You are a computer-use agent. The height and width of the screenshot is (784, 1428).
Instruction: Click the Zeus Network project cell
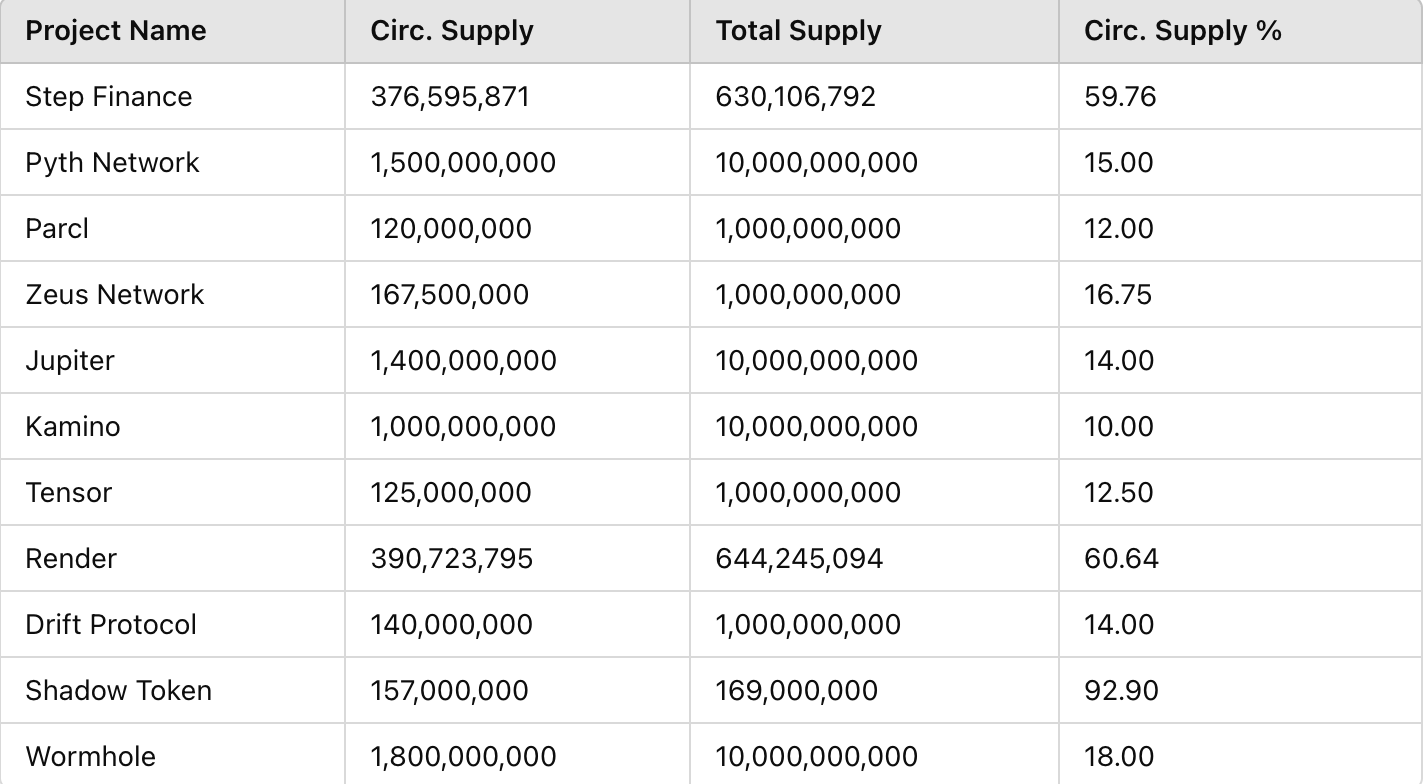click(x=114, y=295)
